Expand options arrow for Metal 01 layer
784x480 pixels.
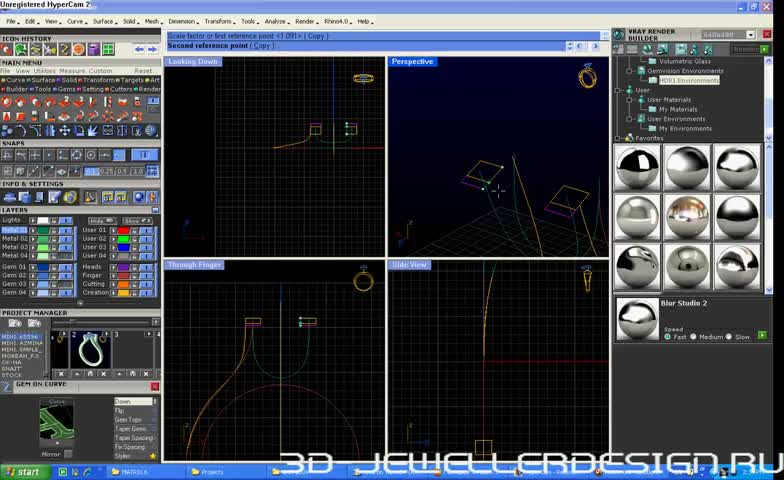click(x=33, y=230)
